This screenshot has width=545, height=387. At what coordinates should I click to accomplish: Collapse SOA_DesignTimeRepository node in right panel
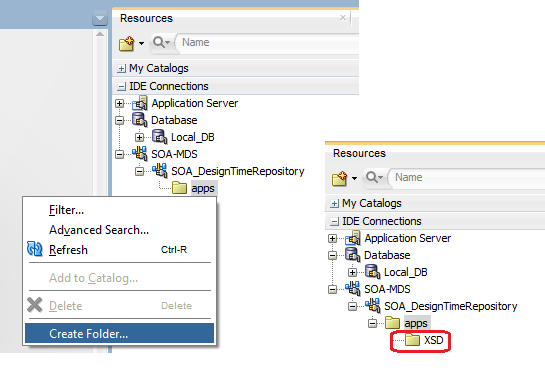tap(352, 307)
